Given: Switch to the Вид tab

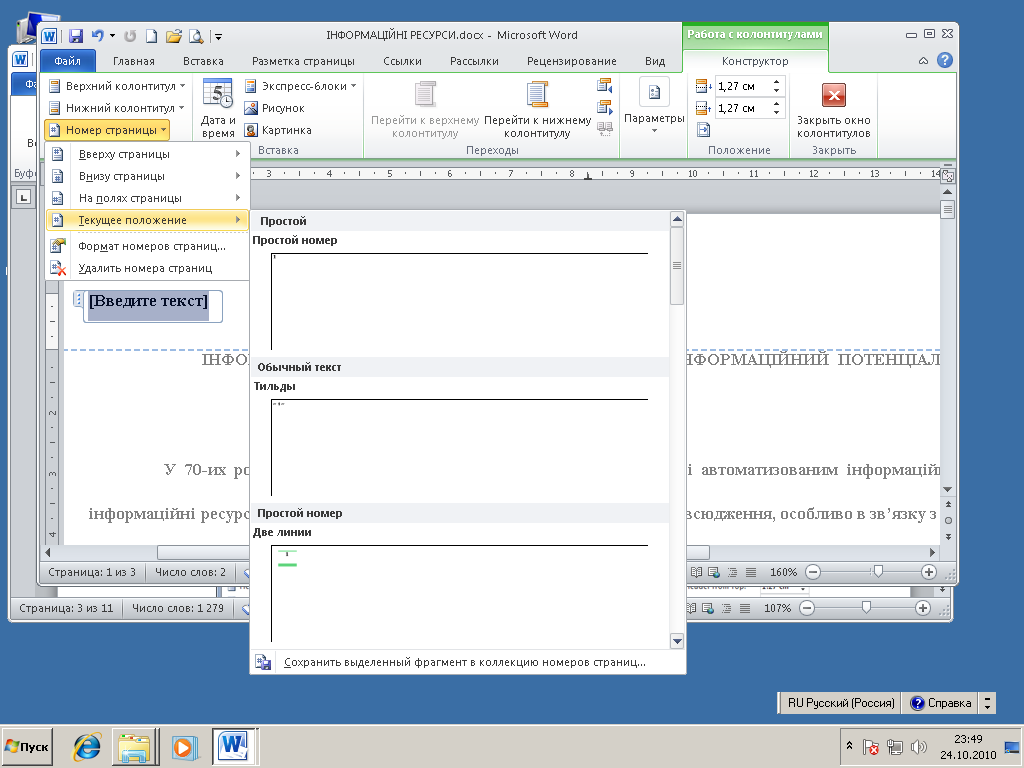Looking at the screenshot, I should (x=655, y=61).
